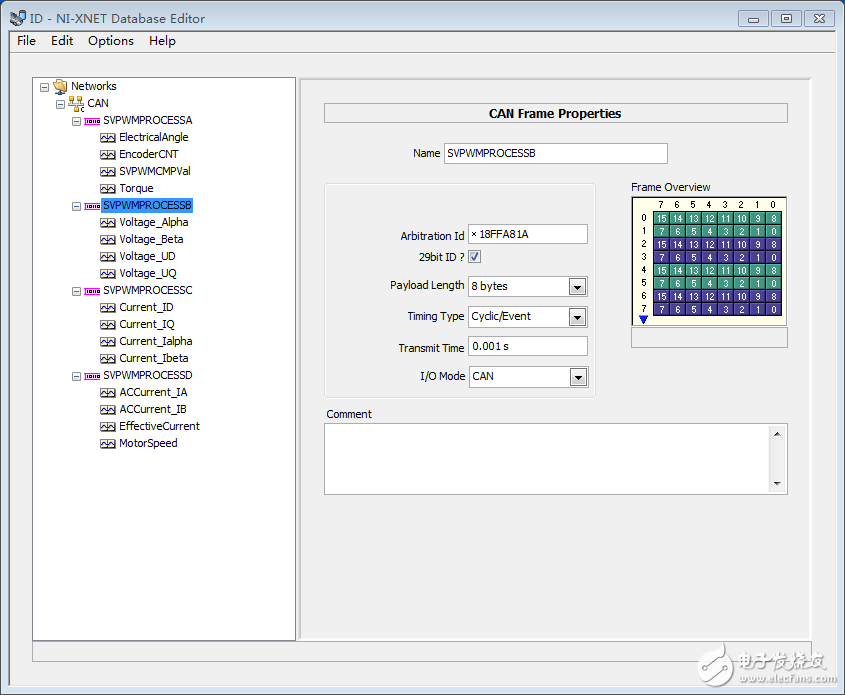Click the Torque signal icon

tap(108, 189)
